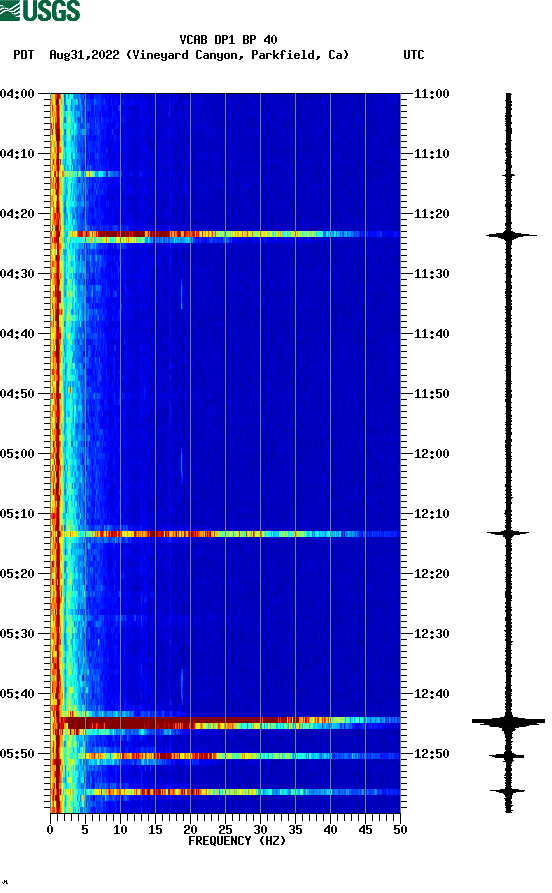The height and width of the screenshot is (893, 552).
Task: Click the 11:40 UTC time label
Action: point(432,334)
